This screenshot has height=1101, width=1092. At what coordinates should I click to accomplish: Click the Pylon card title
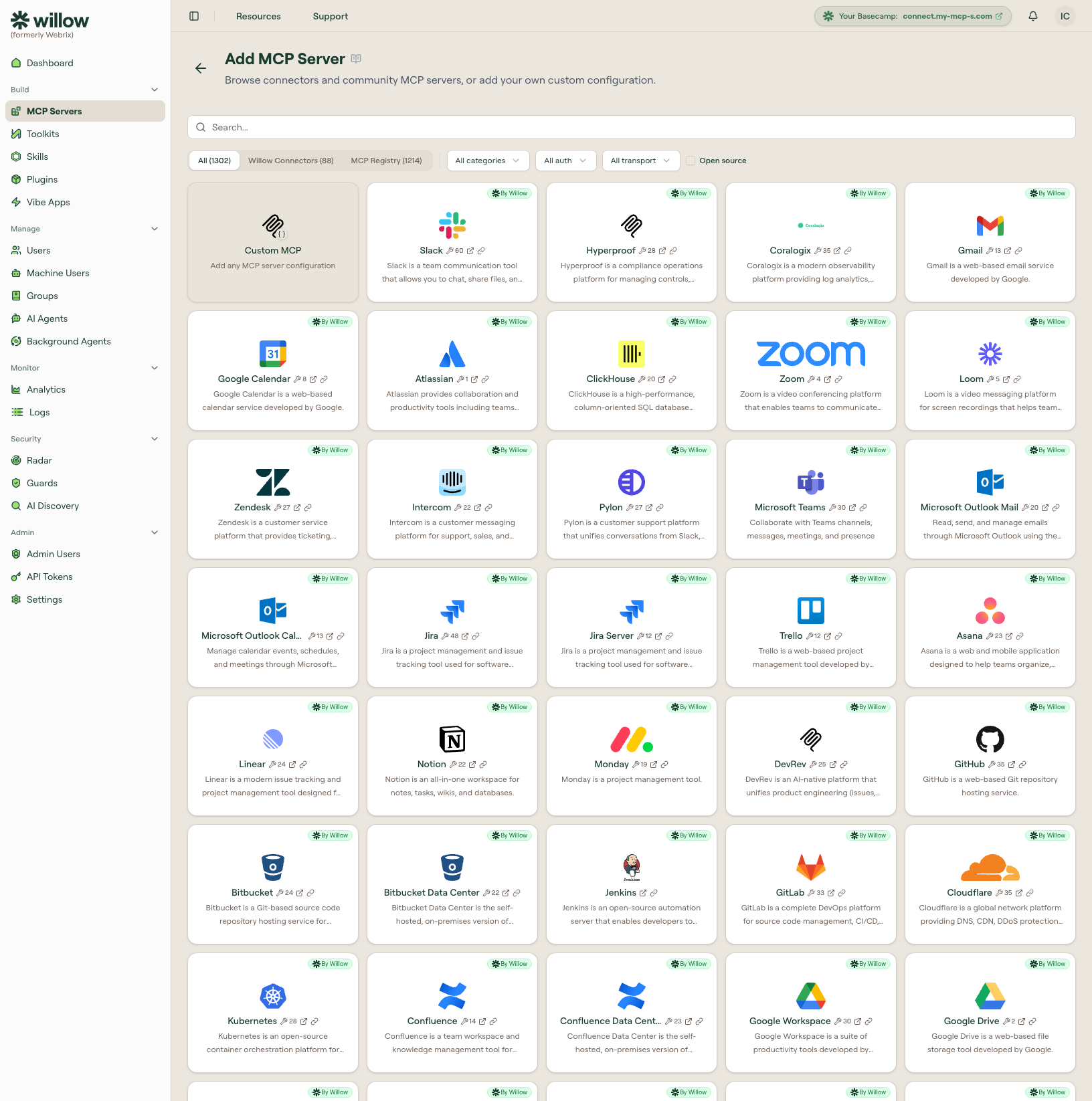click(x=611, y=508)
